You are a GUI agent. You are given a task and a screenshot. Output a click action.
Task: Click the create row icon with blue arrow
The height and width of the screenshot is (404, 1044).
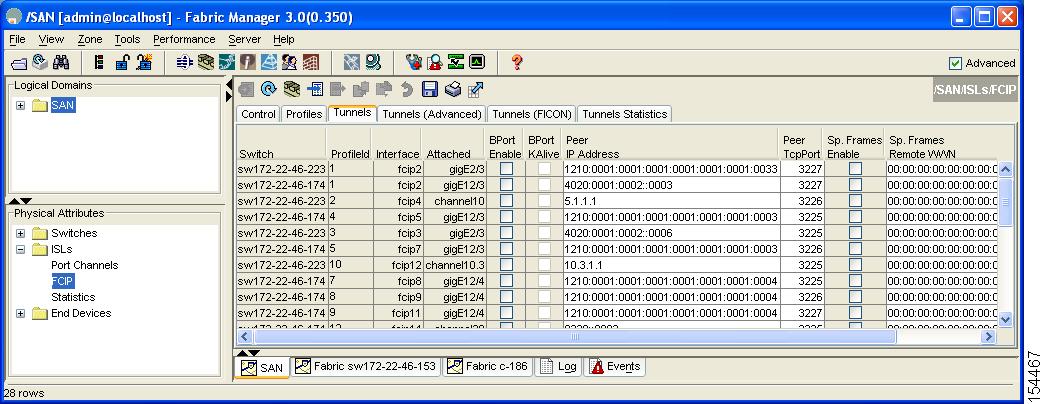[314, 89]
